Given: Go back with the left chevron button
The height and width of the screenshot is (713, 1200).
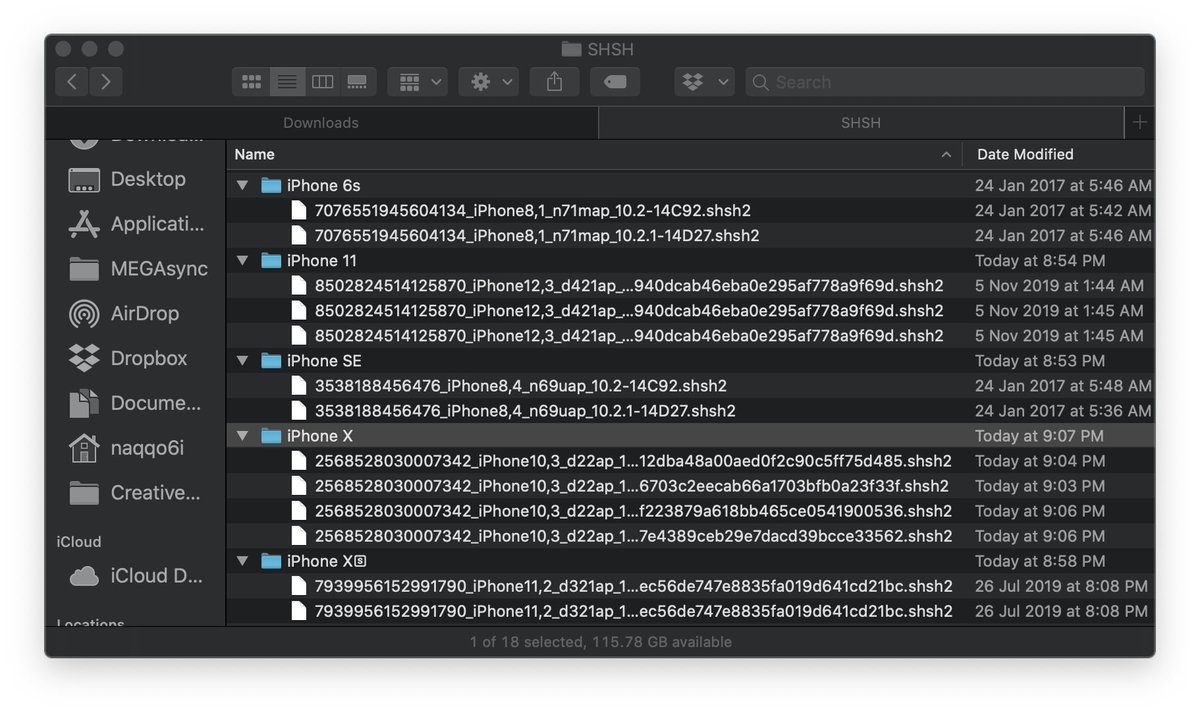Looking at the screenshot, I should point(71,82).
